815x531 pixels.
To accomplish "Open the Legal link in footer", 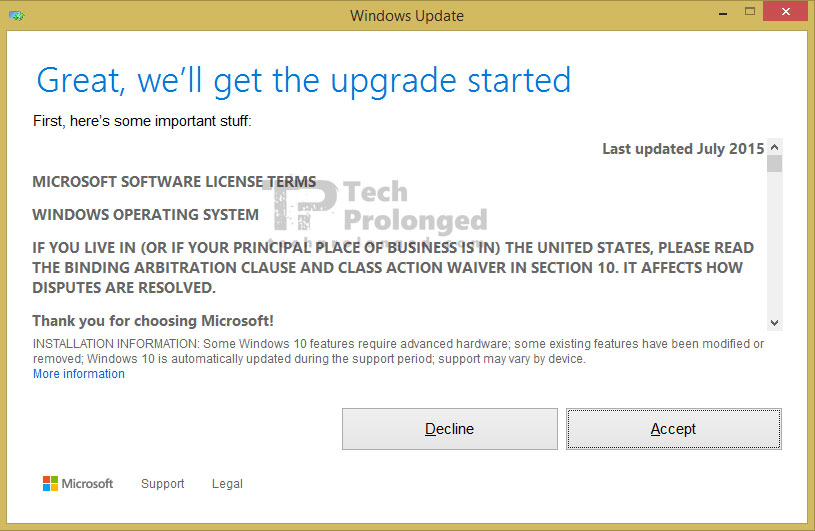I will click(x=227, y=484).
